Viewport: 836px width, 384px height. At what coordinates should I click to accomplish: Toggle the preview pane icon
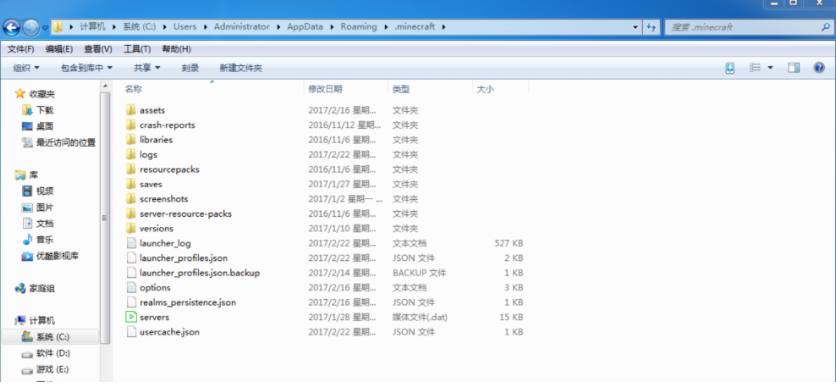tap(794, 68)
